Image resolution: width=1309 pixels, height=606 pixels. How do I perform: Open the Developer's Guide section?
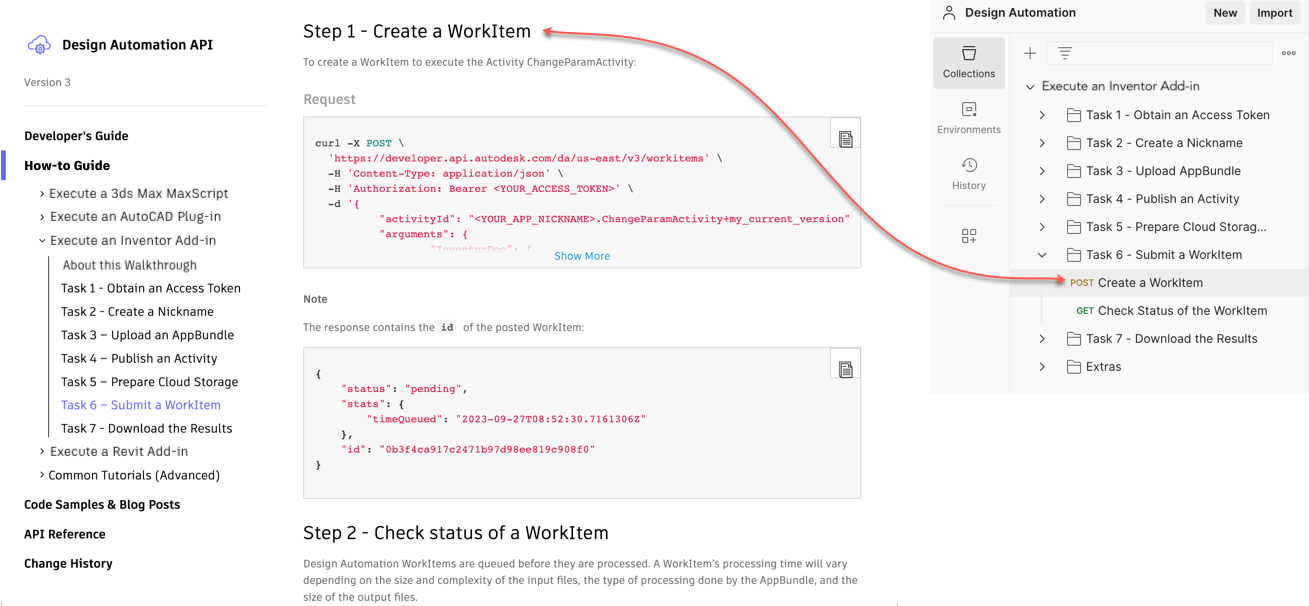coord(76,136)
